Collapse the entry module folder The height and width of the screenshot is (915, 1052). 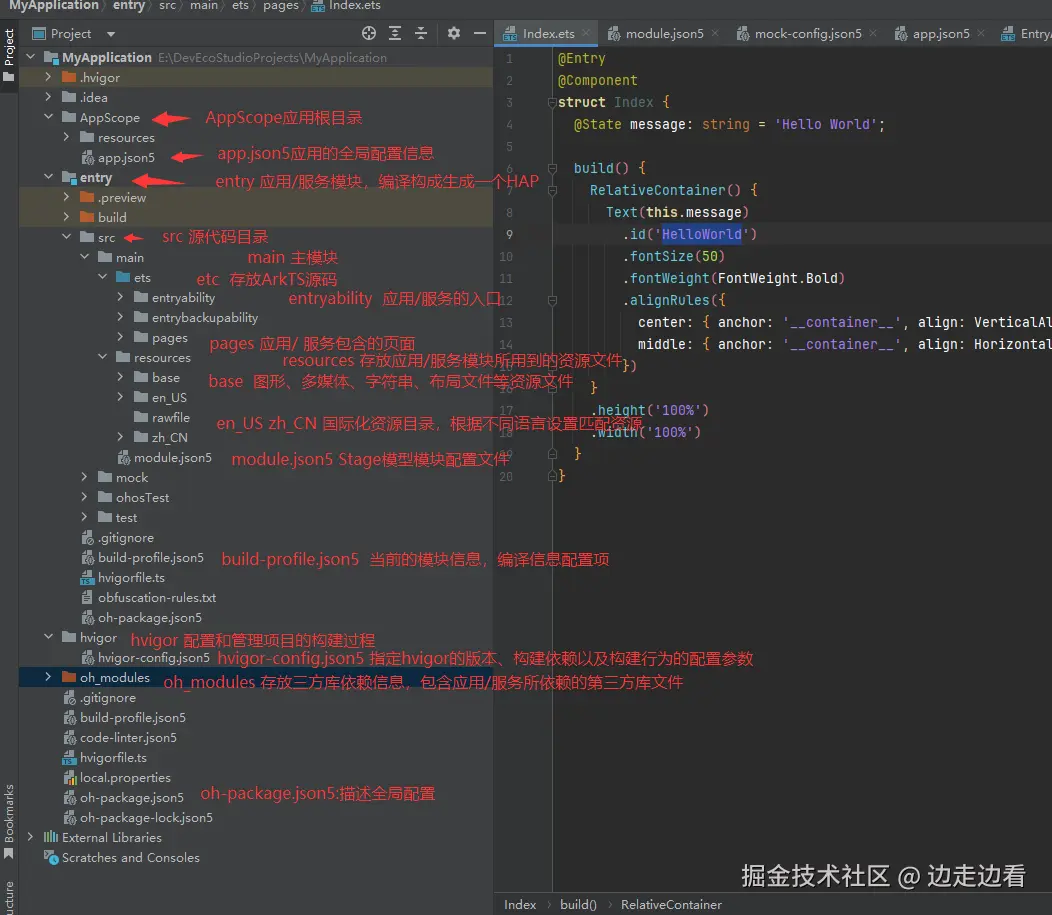point(48,177)
